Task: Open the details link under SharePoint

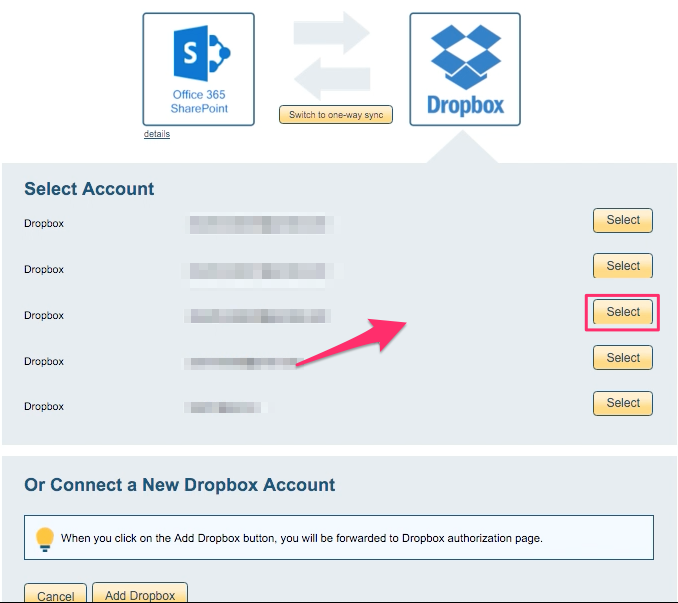Action: click(157, 134)
